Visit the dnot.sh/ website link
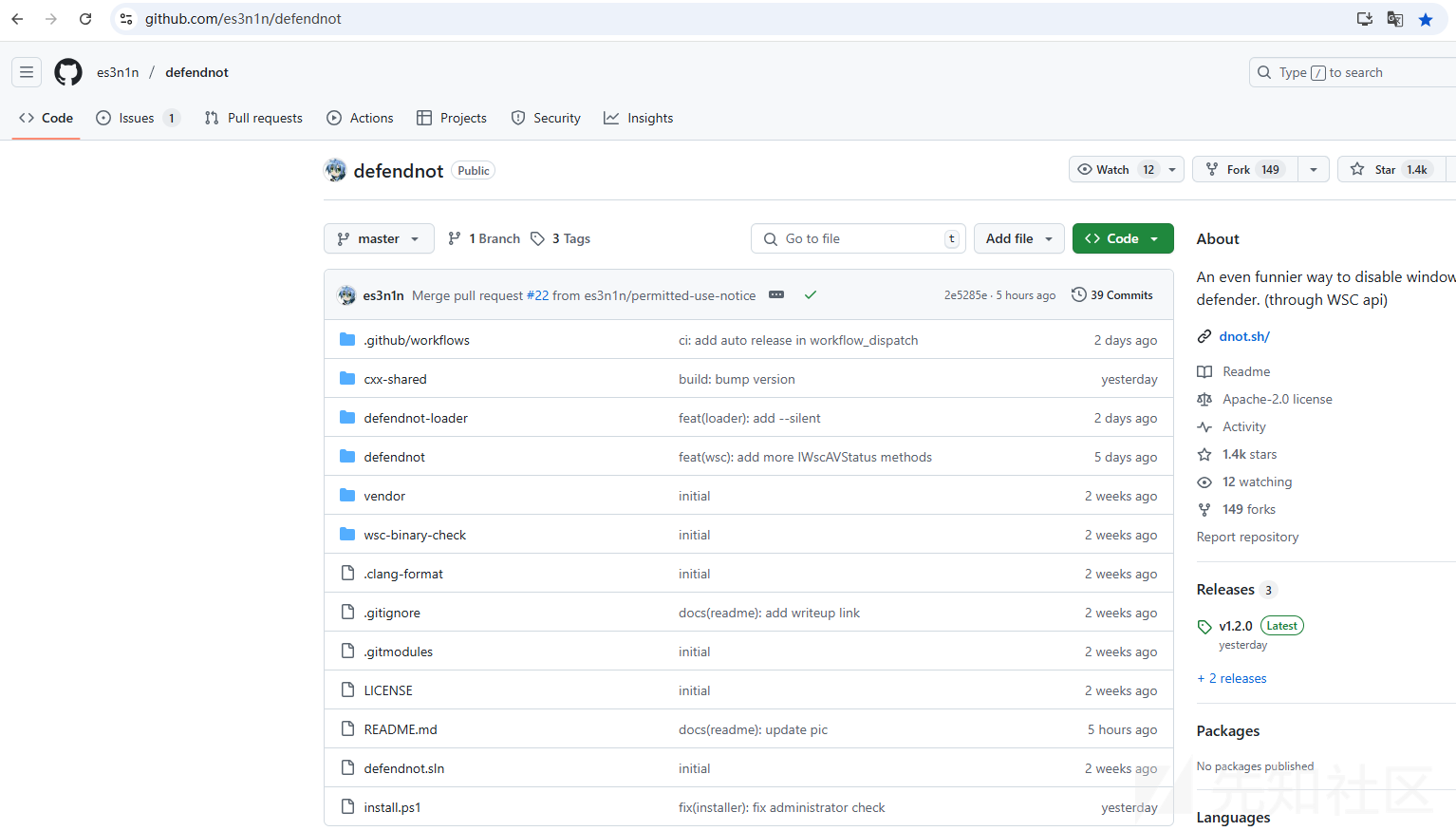The height and width of the screenshot is (831, 1456). (1244, 336)
